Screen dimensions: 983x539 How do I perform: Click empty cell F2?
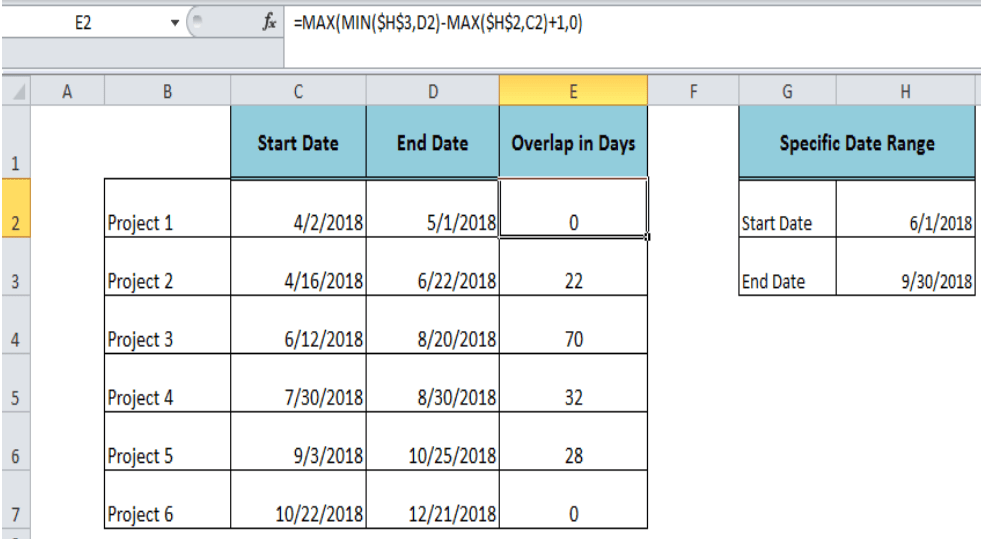[x=693, y=208]
